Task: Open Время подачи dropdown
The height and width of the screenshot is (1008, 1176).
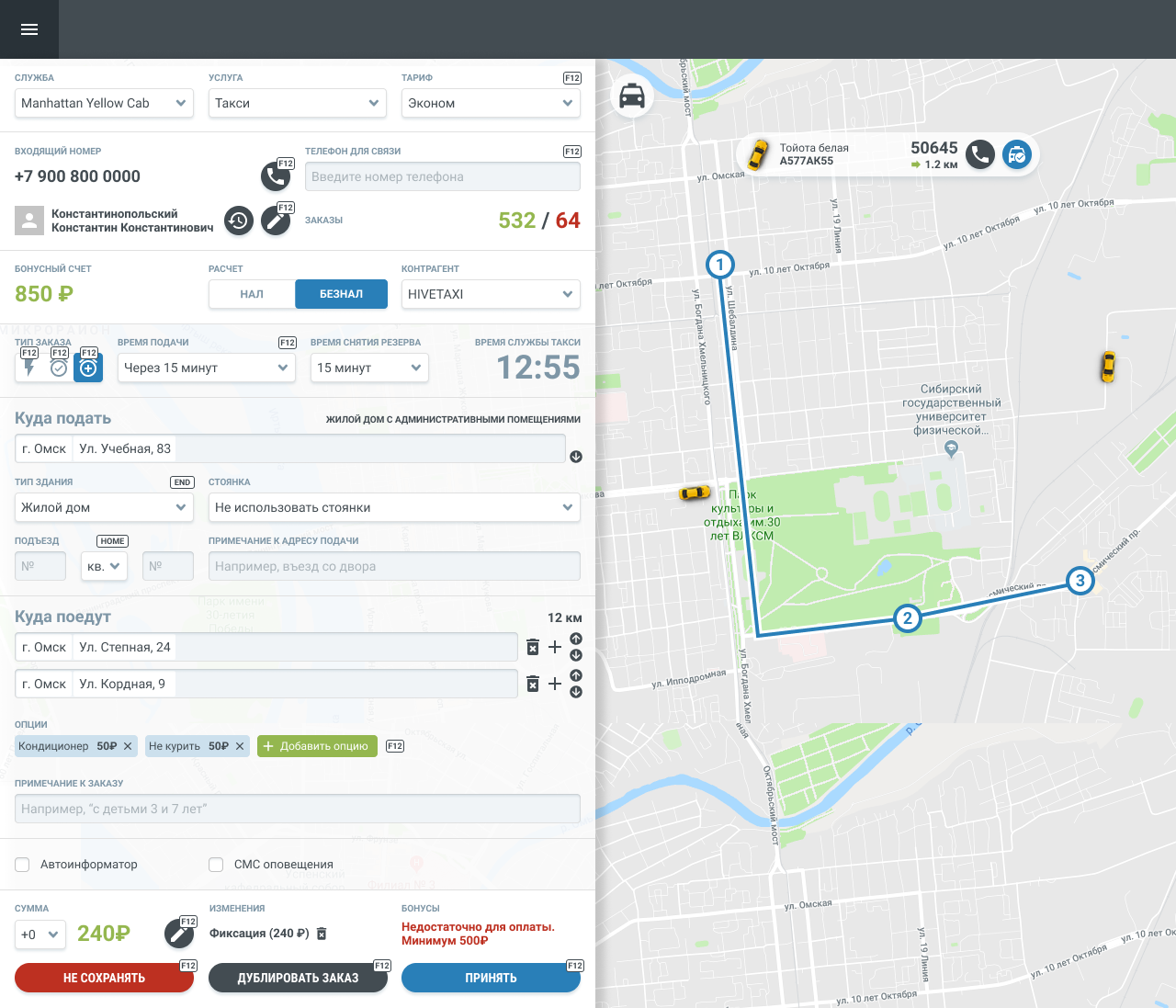Action: click(206, 368)
